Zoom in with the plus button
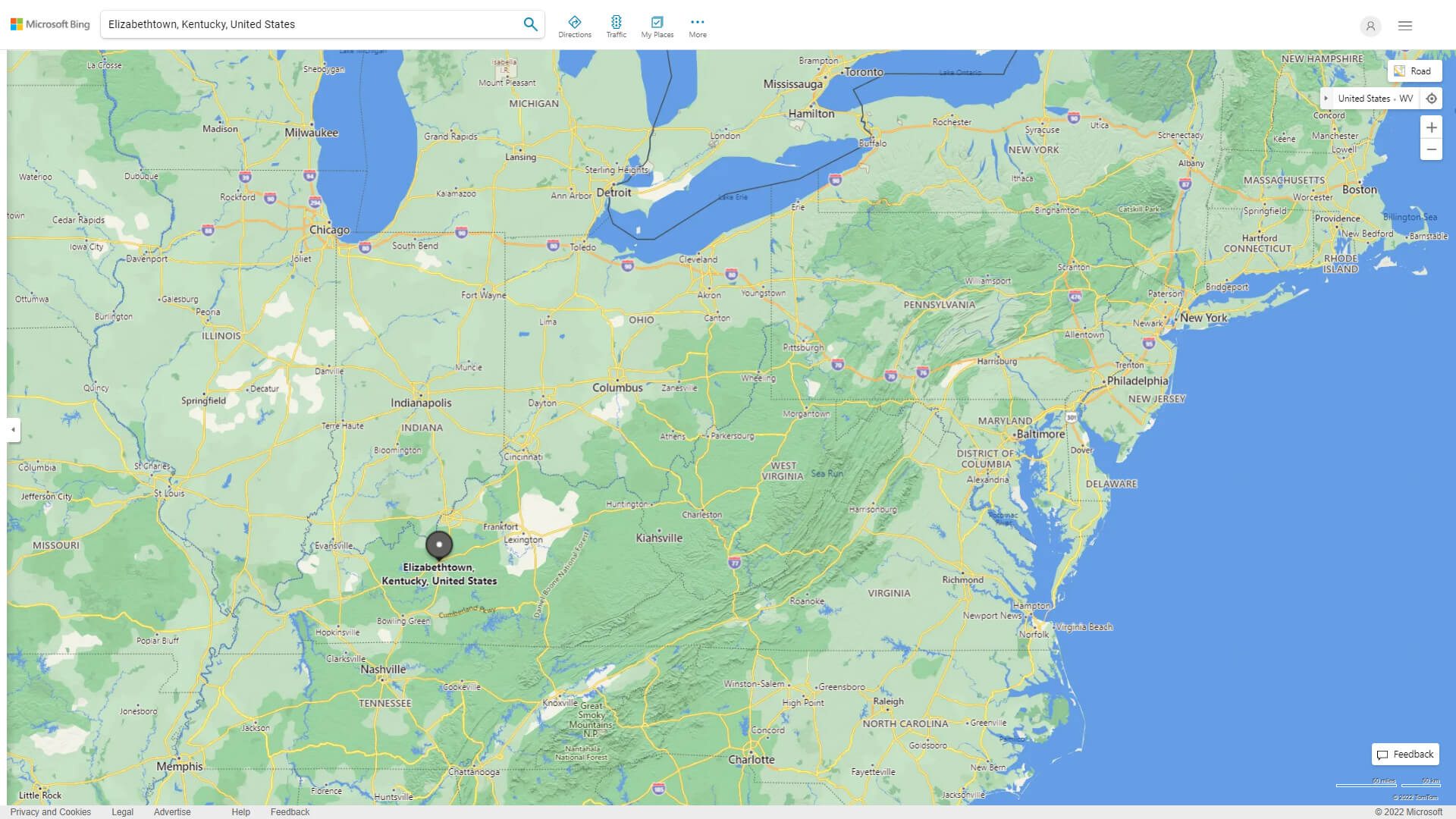1456x819 pixels. point(1431,127)
